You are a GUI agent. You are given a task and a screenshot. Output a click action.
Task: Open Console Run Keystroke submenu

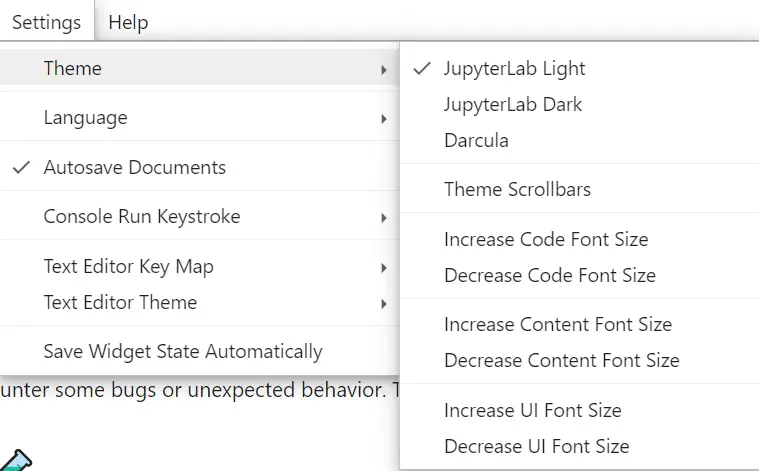199,217
